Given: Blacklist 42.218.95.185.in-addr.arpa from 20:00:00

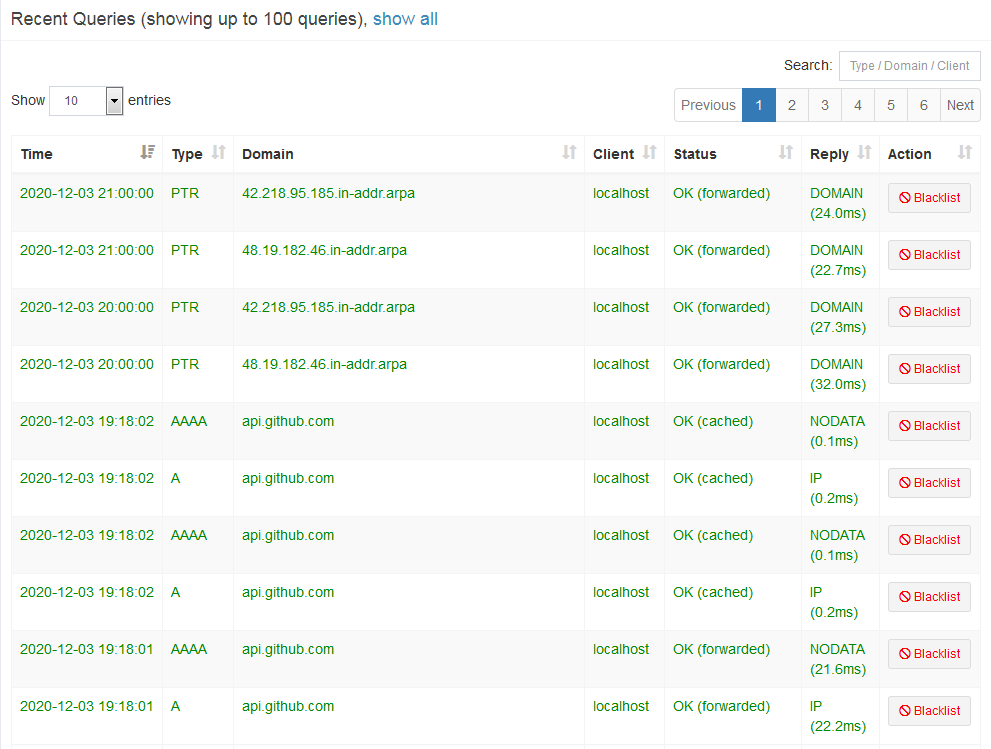Looking at the screenshot, I should tap(929, 312).
